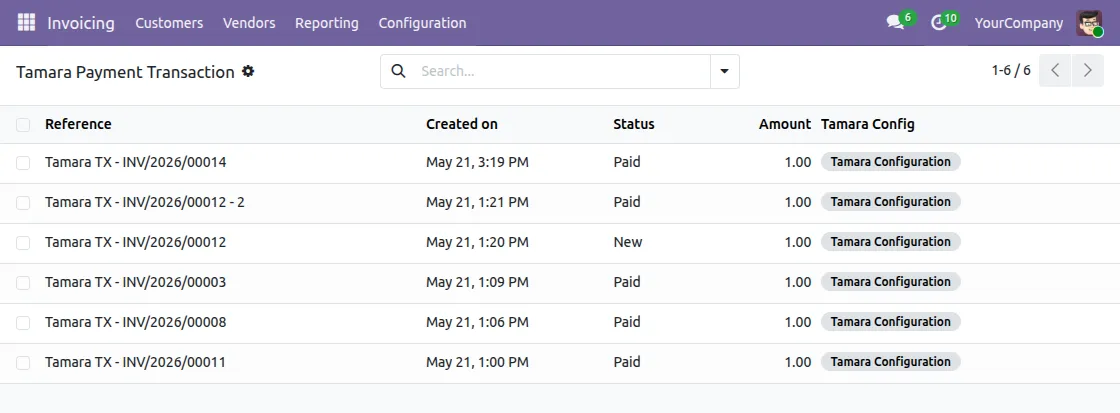Open record Tamara TX - INV/2026/00014
This screenshot has width=1120, height=413.
(135, 162)
